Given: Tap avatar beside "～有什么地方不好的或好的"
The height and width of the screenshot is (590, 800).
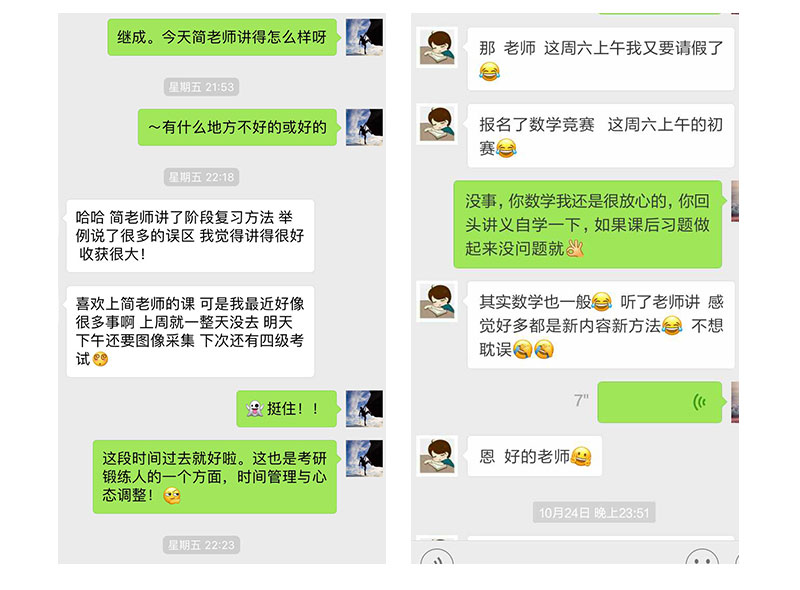Looking at the screenshot, I should coord(364,127).
